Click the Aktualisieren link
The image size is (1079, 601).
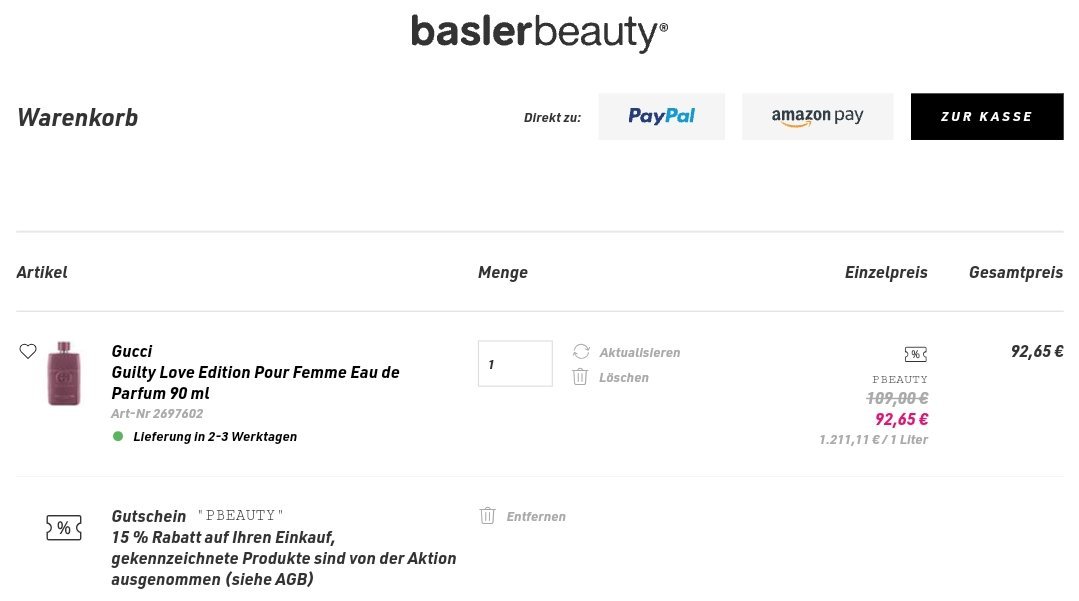(639, 352)
